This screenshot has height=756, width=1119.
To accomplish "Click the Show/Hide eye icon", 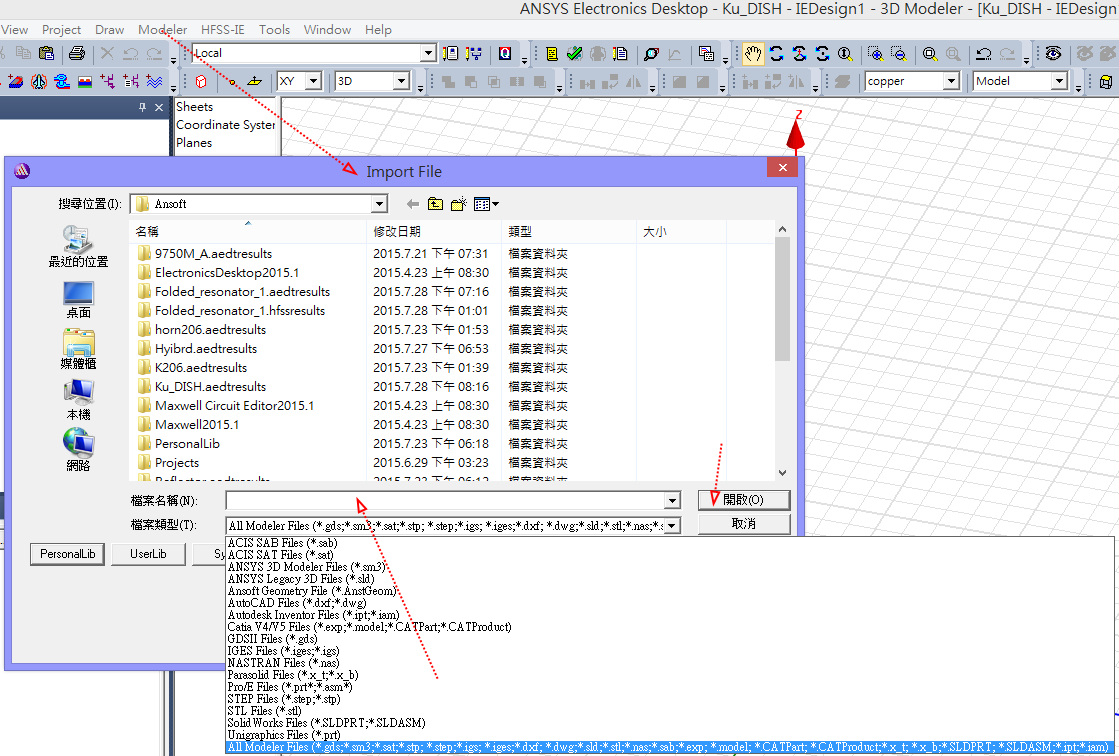I will click(1053, 54).
